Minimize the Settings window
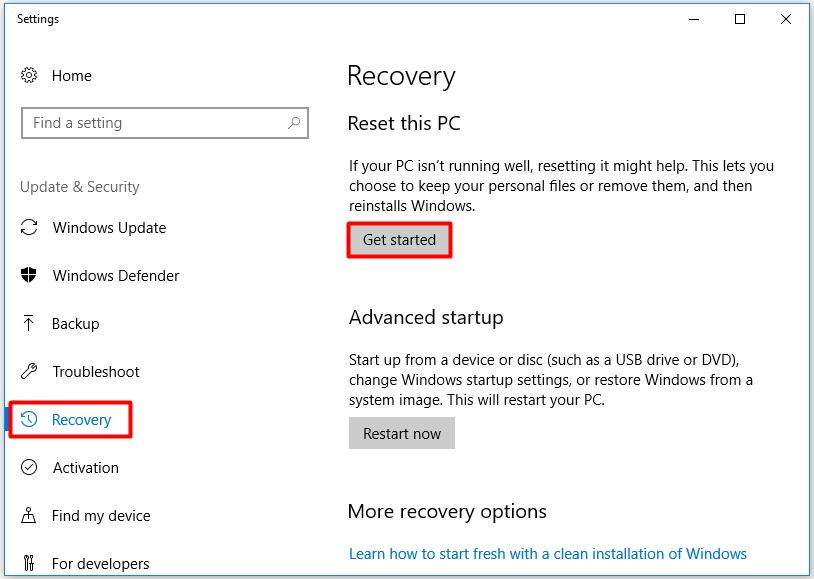The image size is (814, 579). click(694, 19)
